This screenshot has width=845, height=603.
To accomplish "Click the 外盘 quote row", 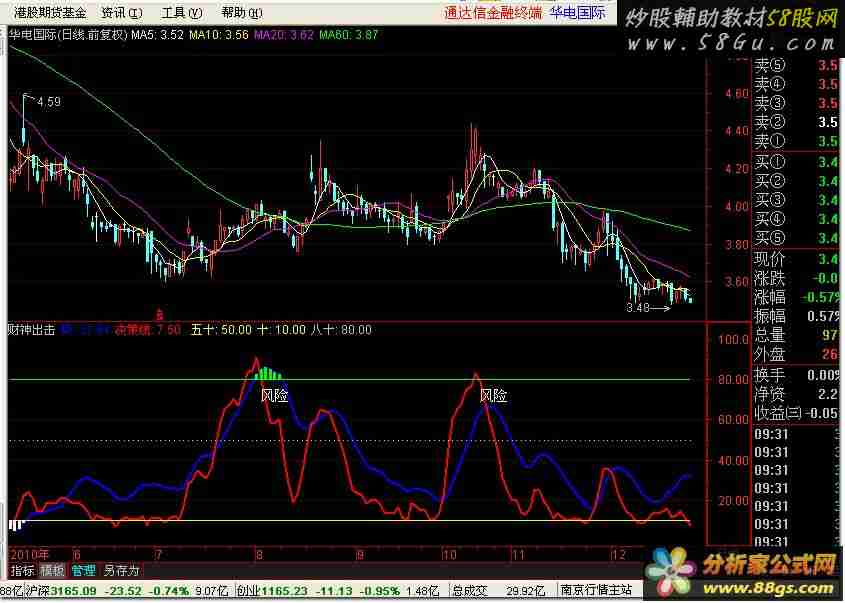I will coord(796,354).
